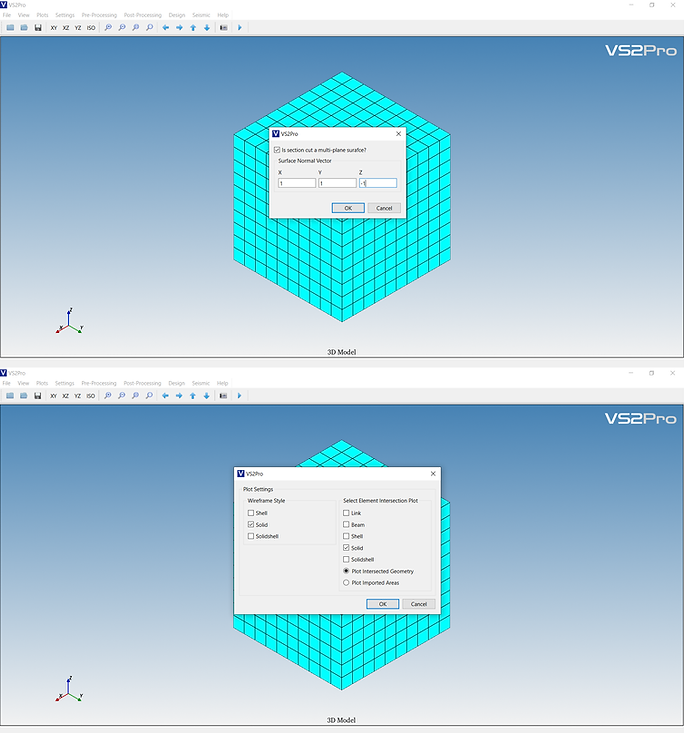Switch to XY view in the Surface Normal Vector window
Image resolution: width=684 pixels, height=733 pixels.
coord(54,28)
